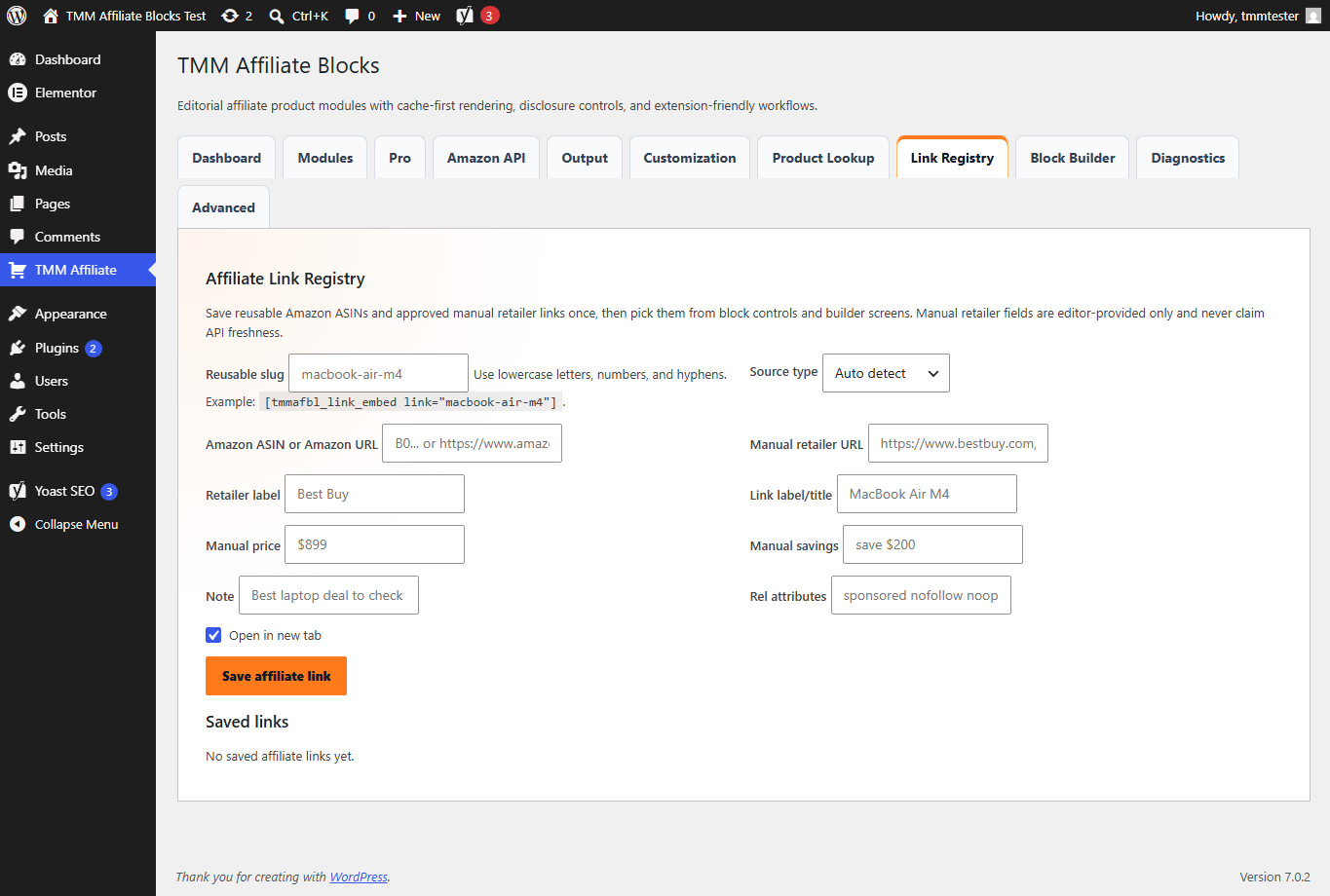Image resolution: width=1330 pixels, height=896 pixels.
Task: Click Save affiliate link button
Action: click(x=276, y=676)
